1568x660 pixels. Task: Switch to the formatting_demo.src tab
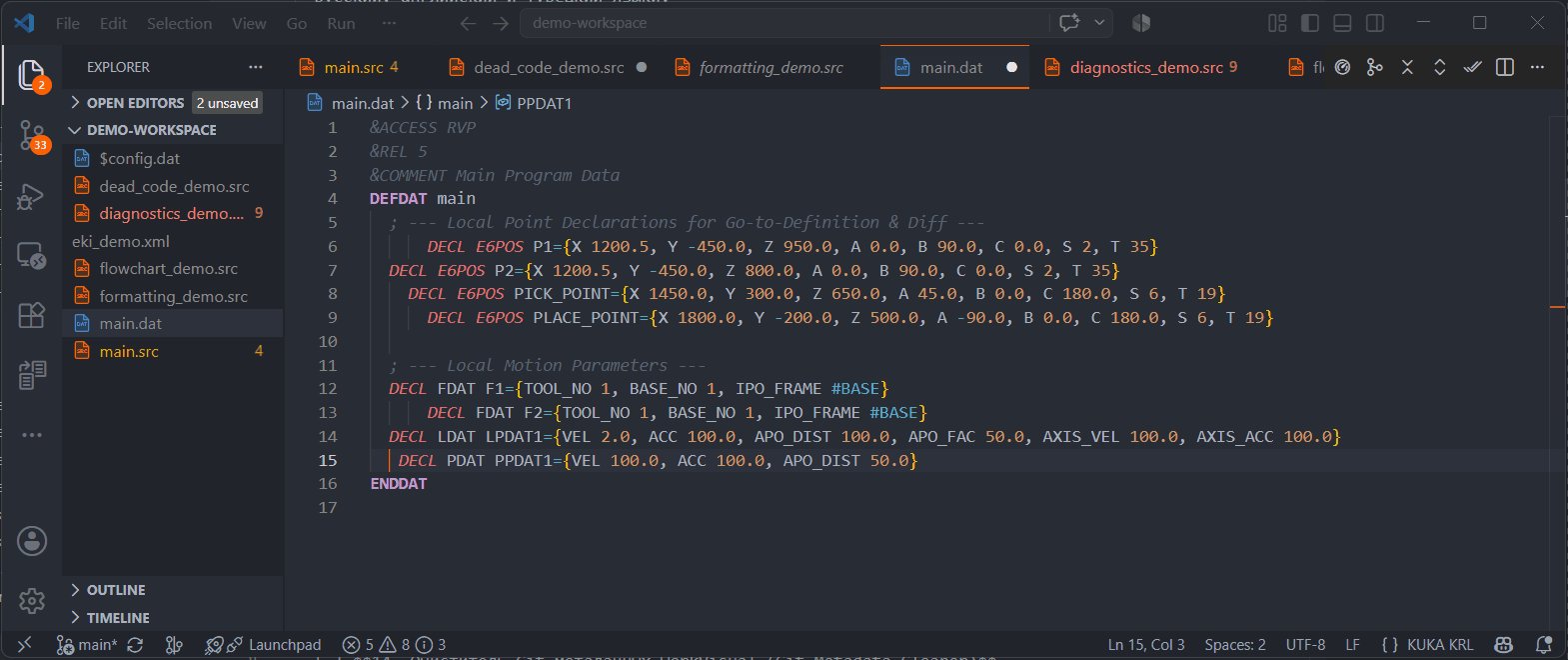tap(771, 67)
